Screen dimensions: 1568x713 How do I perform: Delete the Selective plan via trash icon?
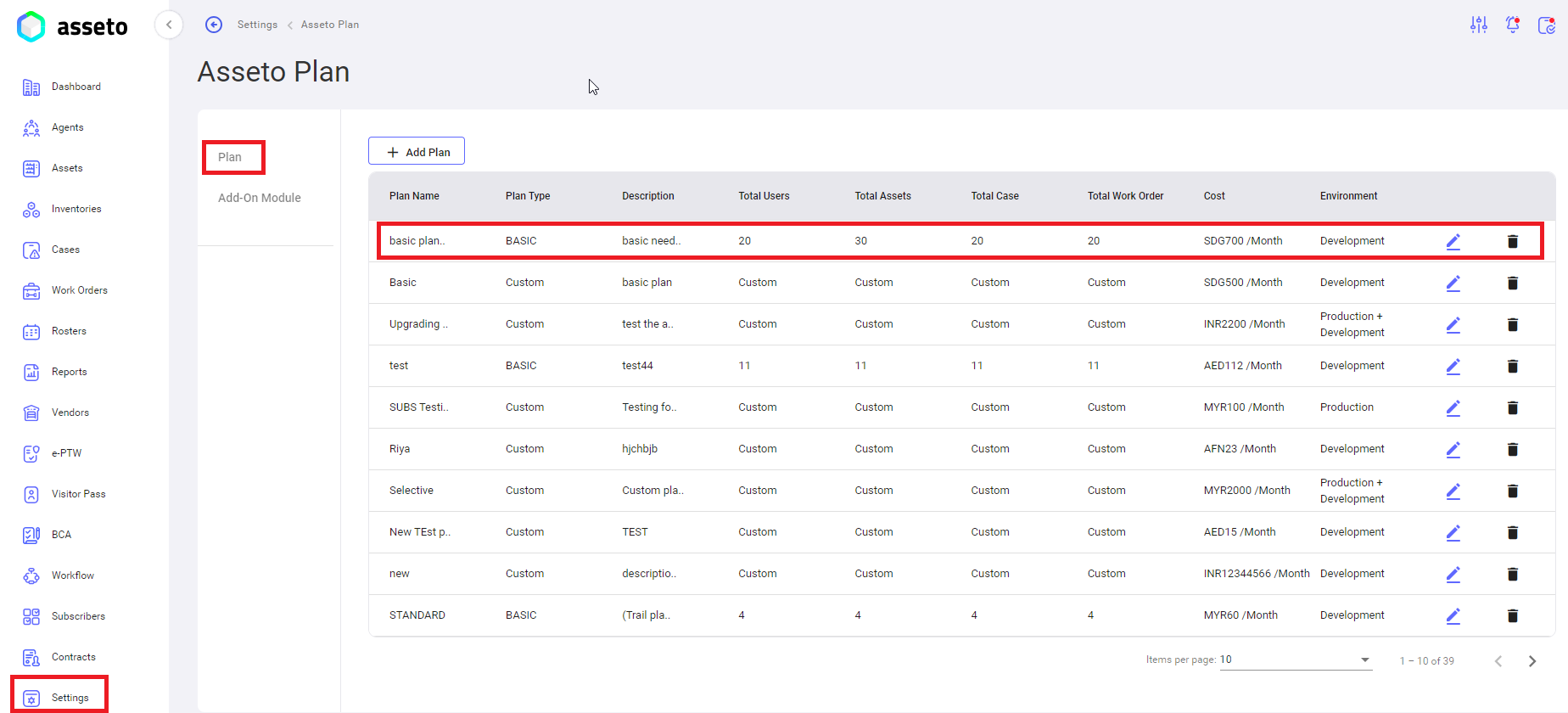(1512, 491)
